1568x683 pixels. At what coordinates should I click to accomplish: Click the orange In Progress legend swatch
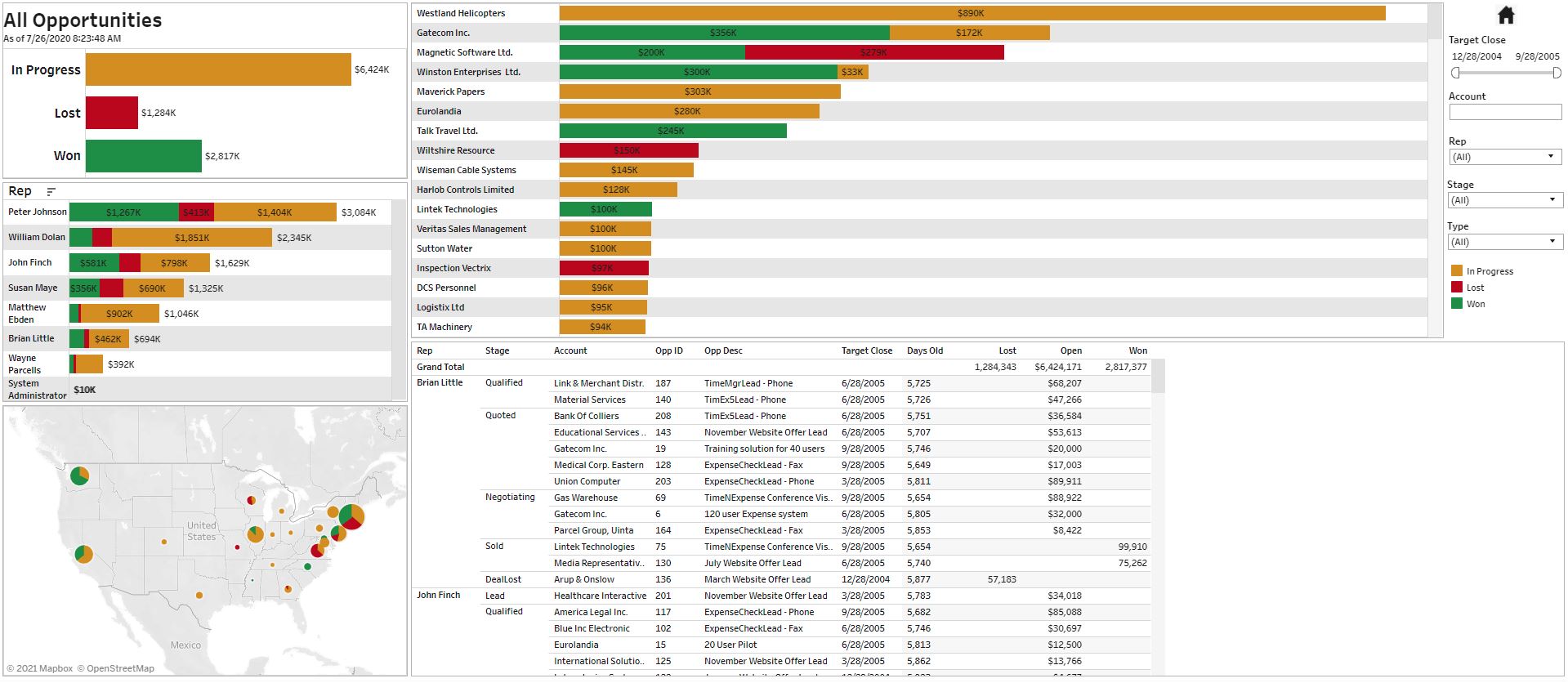pyautogui.click(x=1456, y=271)
